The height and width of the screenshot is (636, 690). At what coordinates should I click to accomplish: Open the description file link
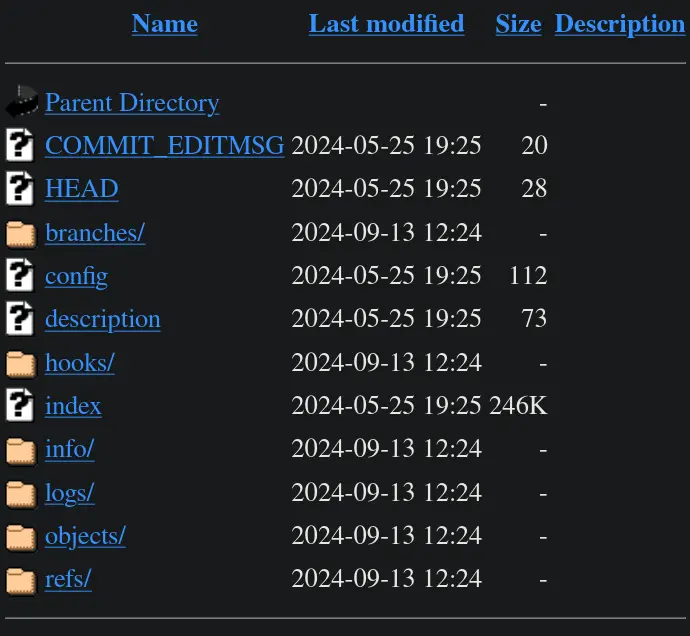tap(103, 319)
